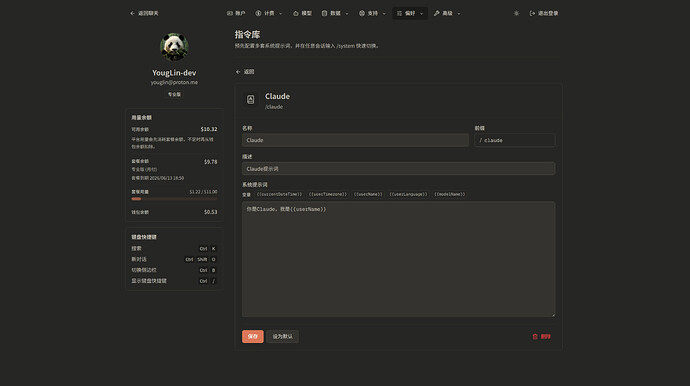The width and height of the screenshot is (690, 386).
Task: Click the orange 保存 save button
Action: pyautogui.click(x=253, y=336)
